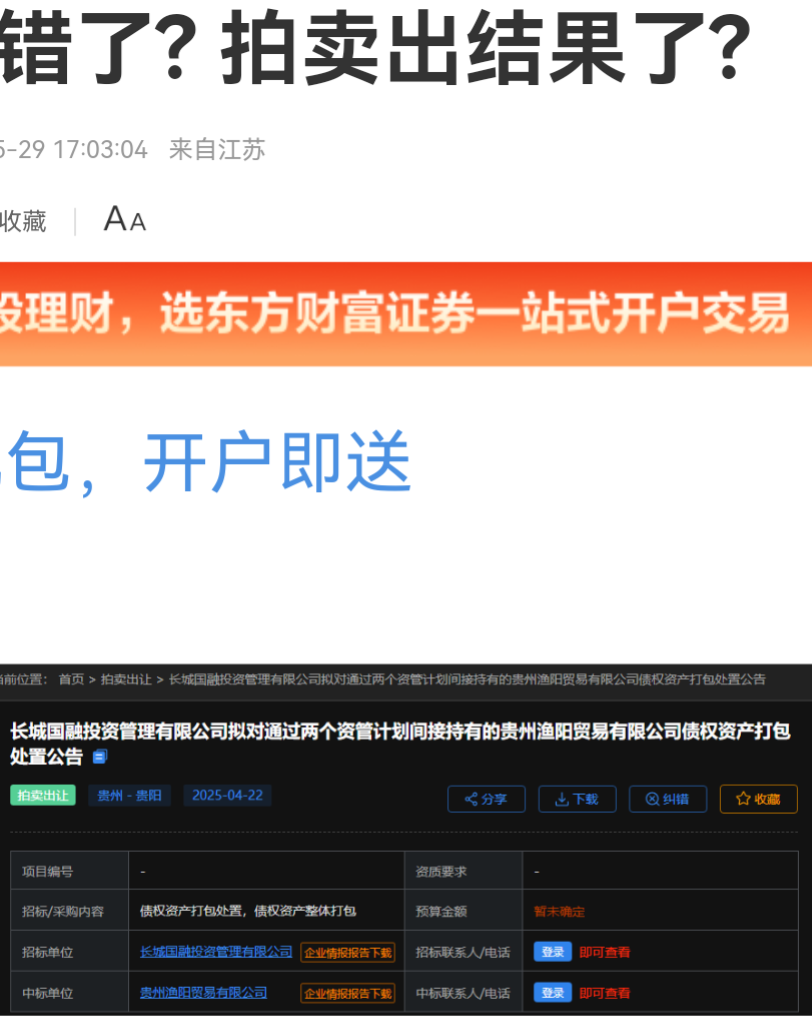Click the 项目编号 label cell

pos(69,871)
